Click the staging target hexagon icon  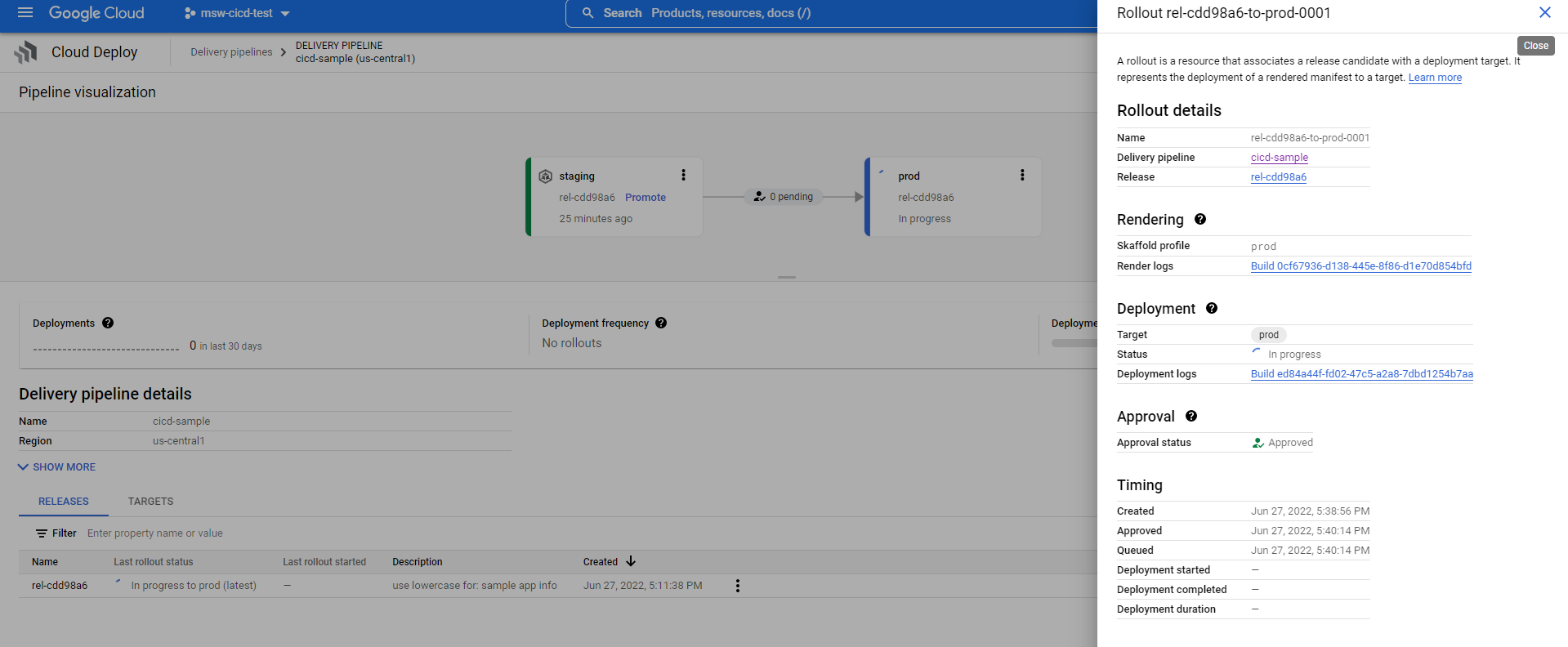(546, 176)
